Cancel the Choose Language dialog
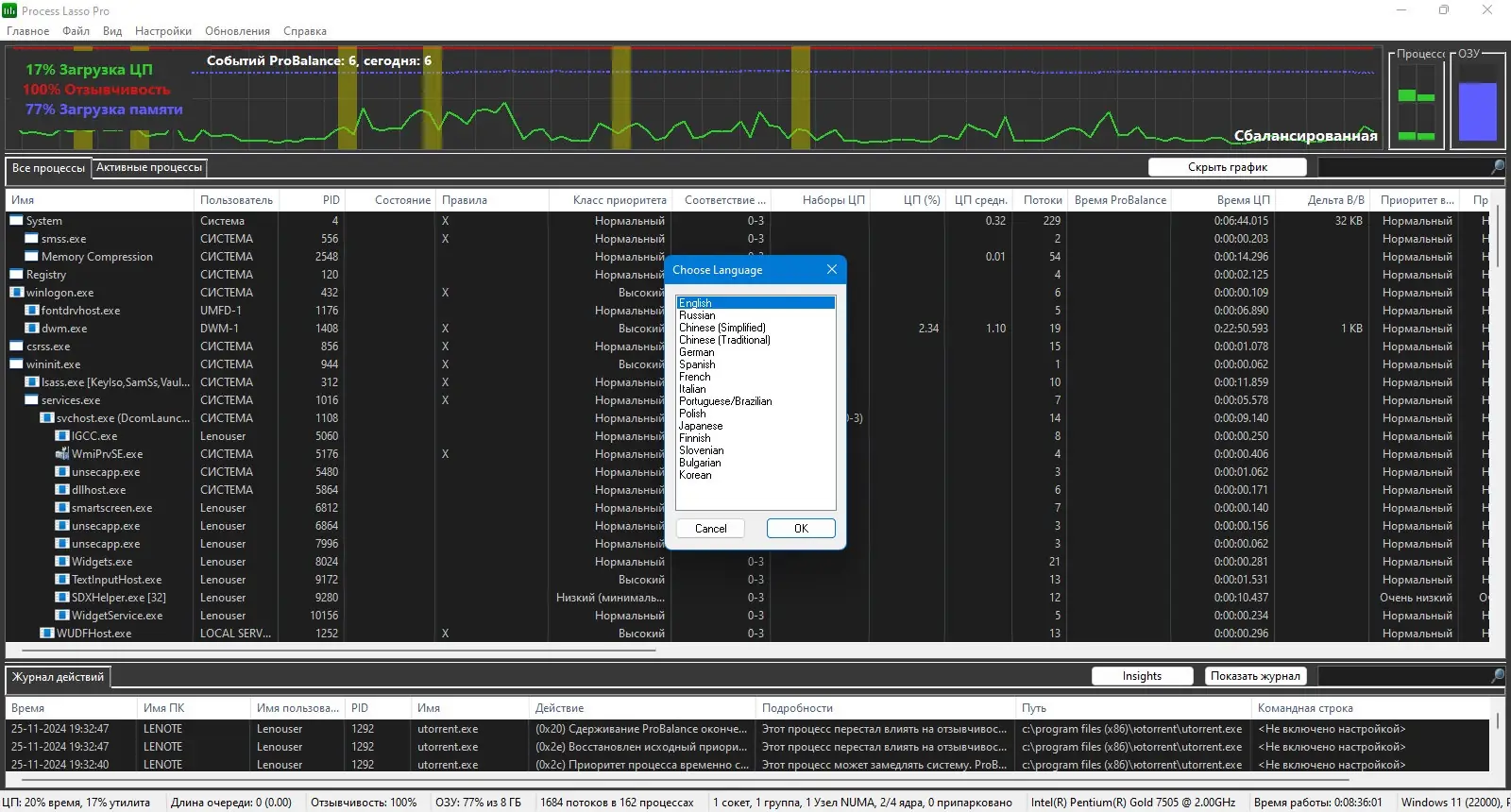The image size is (1511, 812). (x=710, y=529)
